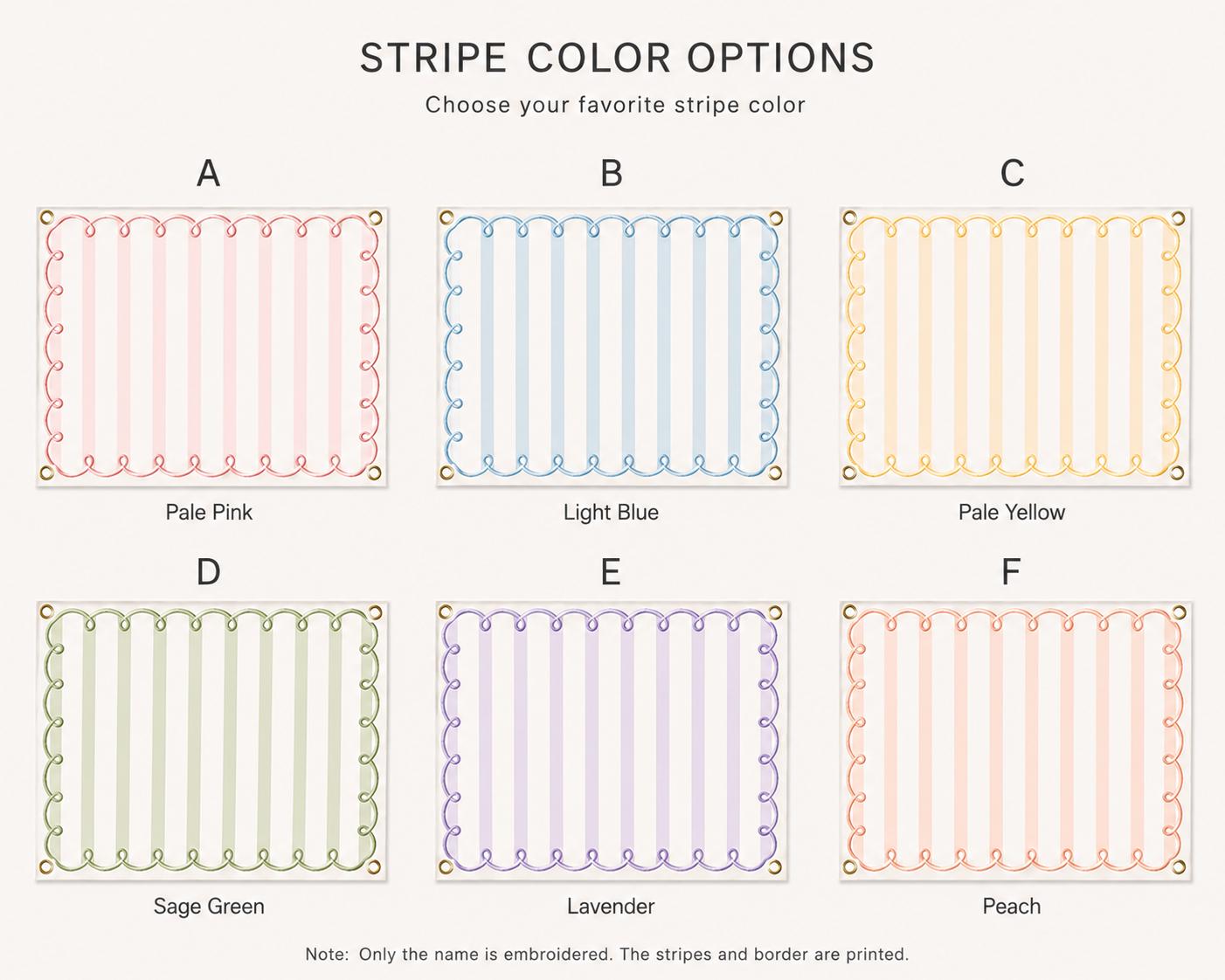Click the Stripe Color Options title
This screenshot has width=1225, height=980.
pyautogui.click(x=617, y=58)
